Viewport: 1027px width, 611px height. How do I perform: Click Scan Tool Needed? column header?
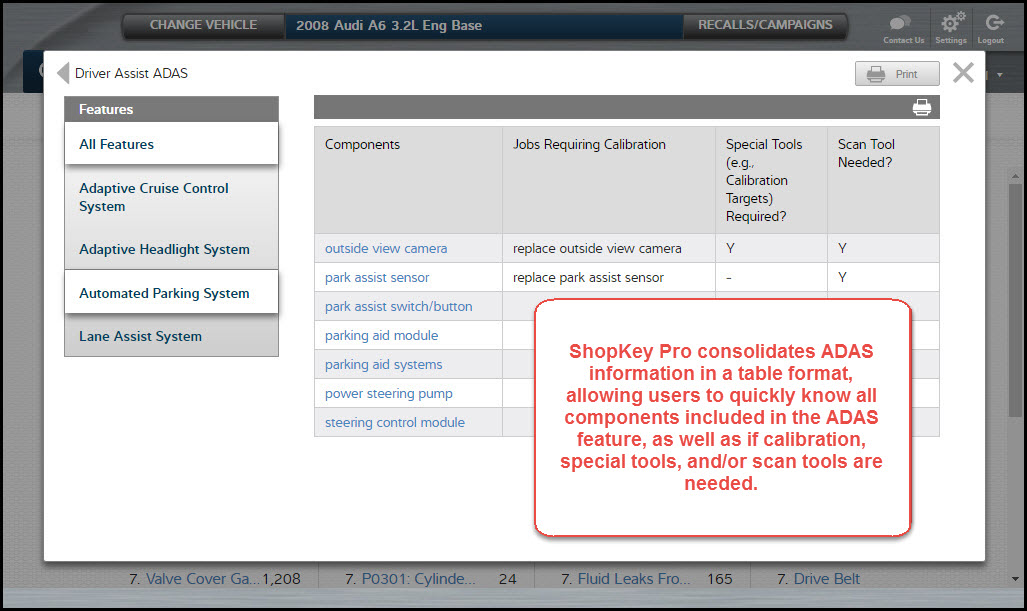pos(884,180)
